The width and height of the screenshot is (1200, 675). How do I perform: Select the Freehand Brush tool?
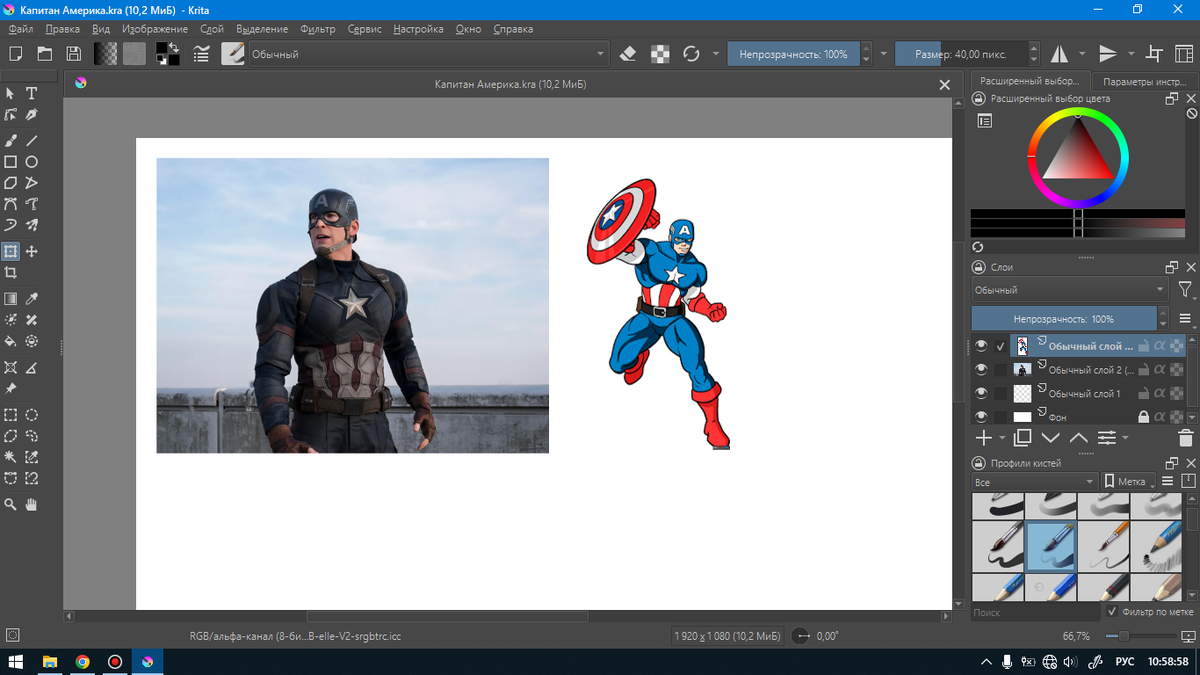pyautogui.click(x=11, y=140)
